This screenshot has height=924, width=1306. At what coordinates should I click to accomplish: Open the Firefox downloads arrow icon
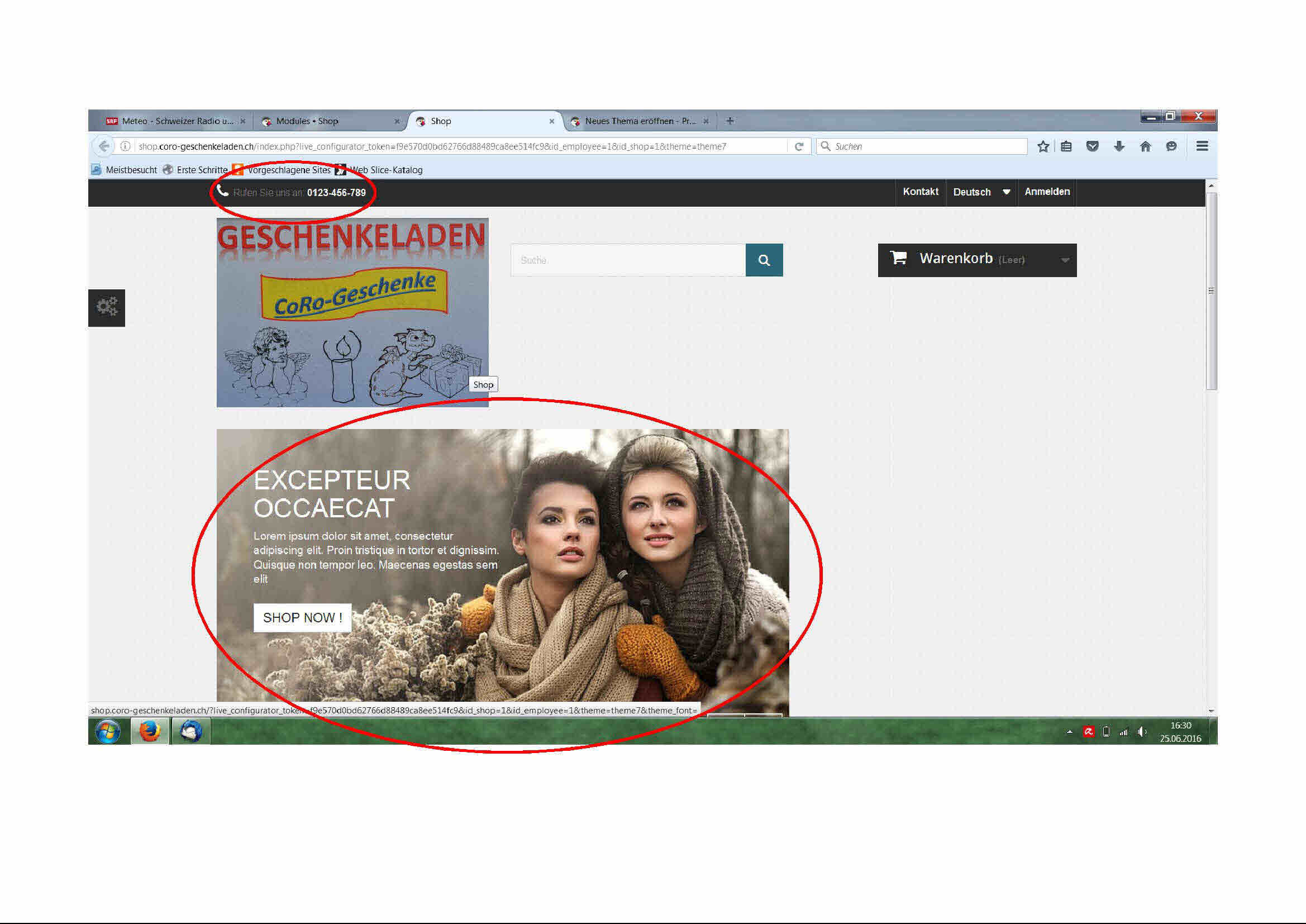tap(1119, 147)
